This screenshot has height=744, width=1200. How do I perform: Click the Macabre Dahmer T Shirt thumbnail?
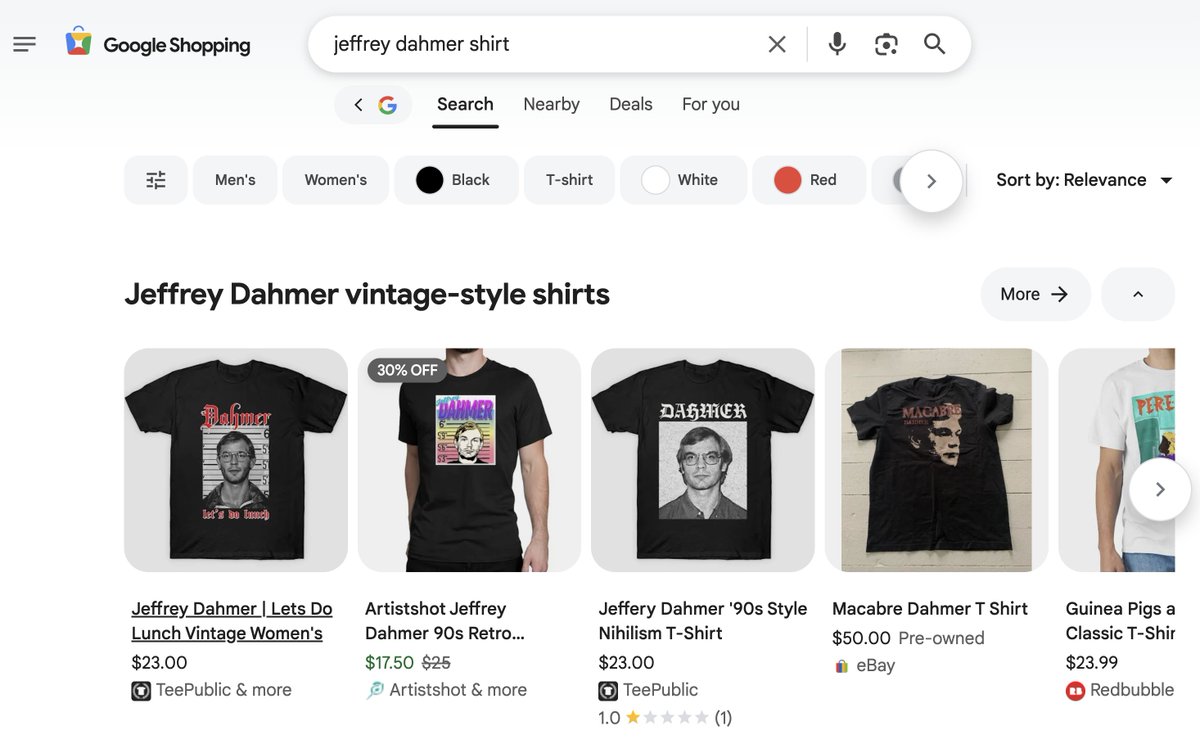(936, 460)
